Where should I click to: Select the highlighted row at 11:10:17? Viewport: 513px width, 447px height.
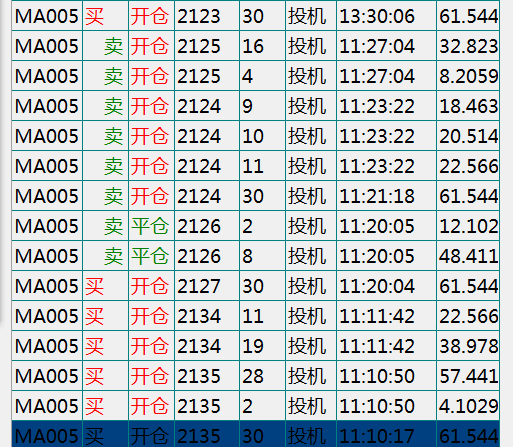256,434
